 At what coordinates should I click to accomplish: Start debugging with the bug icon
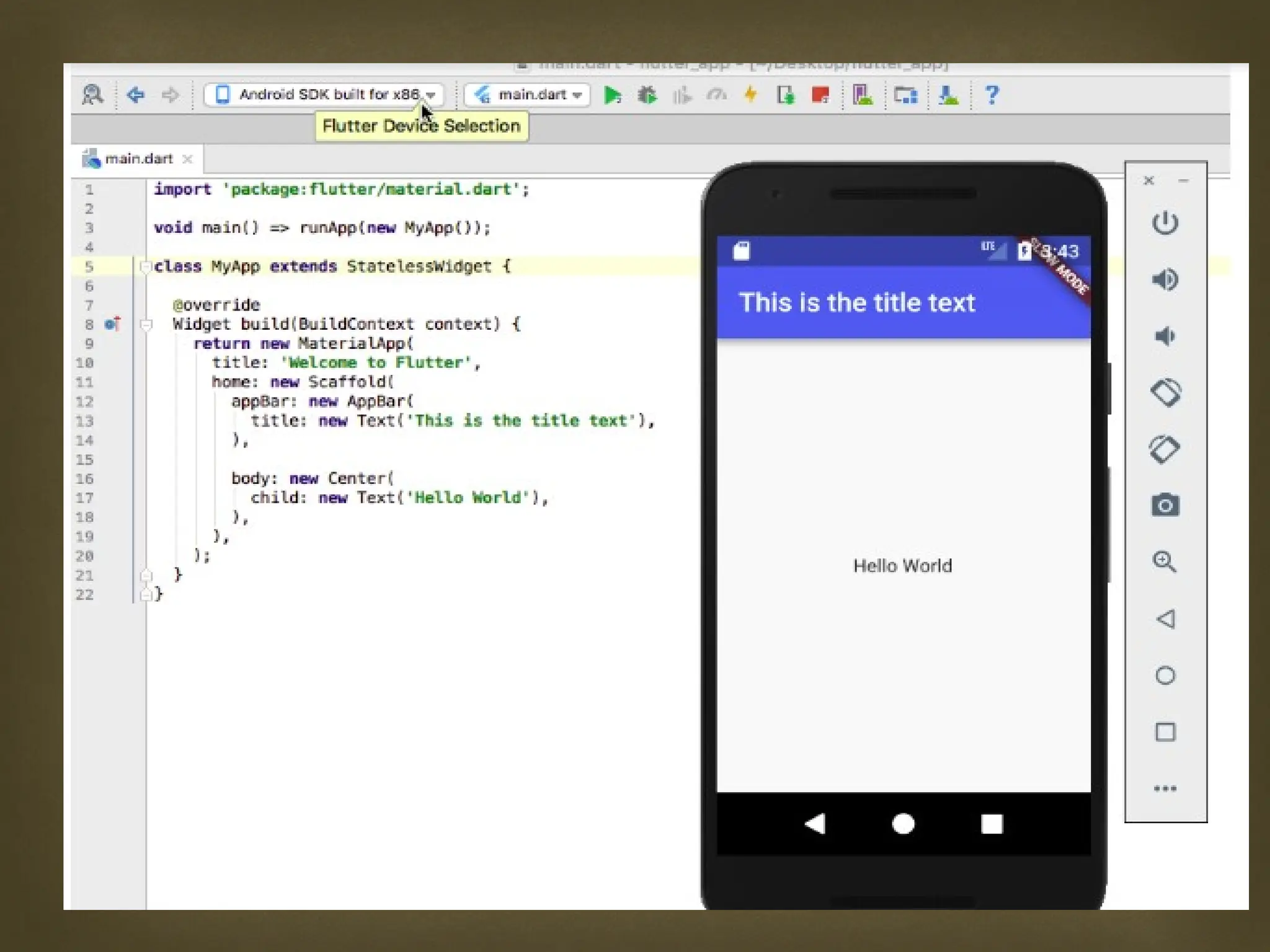647,95
